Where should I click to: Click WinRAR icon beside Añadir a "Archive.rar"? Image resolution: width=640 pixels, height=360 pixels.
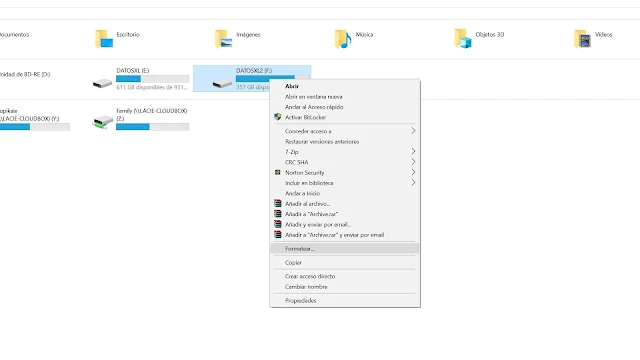[x=278, y=214]
